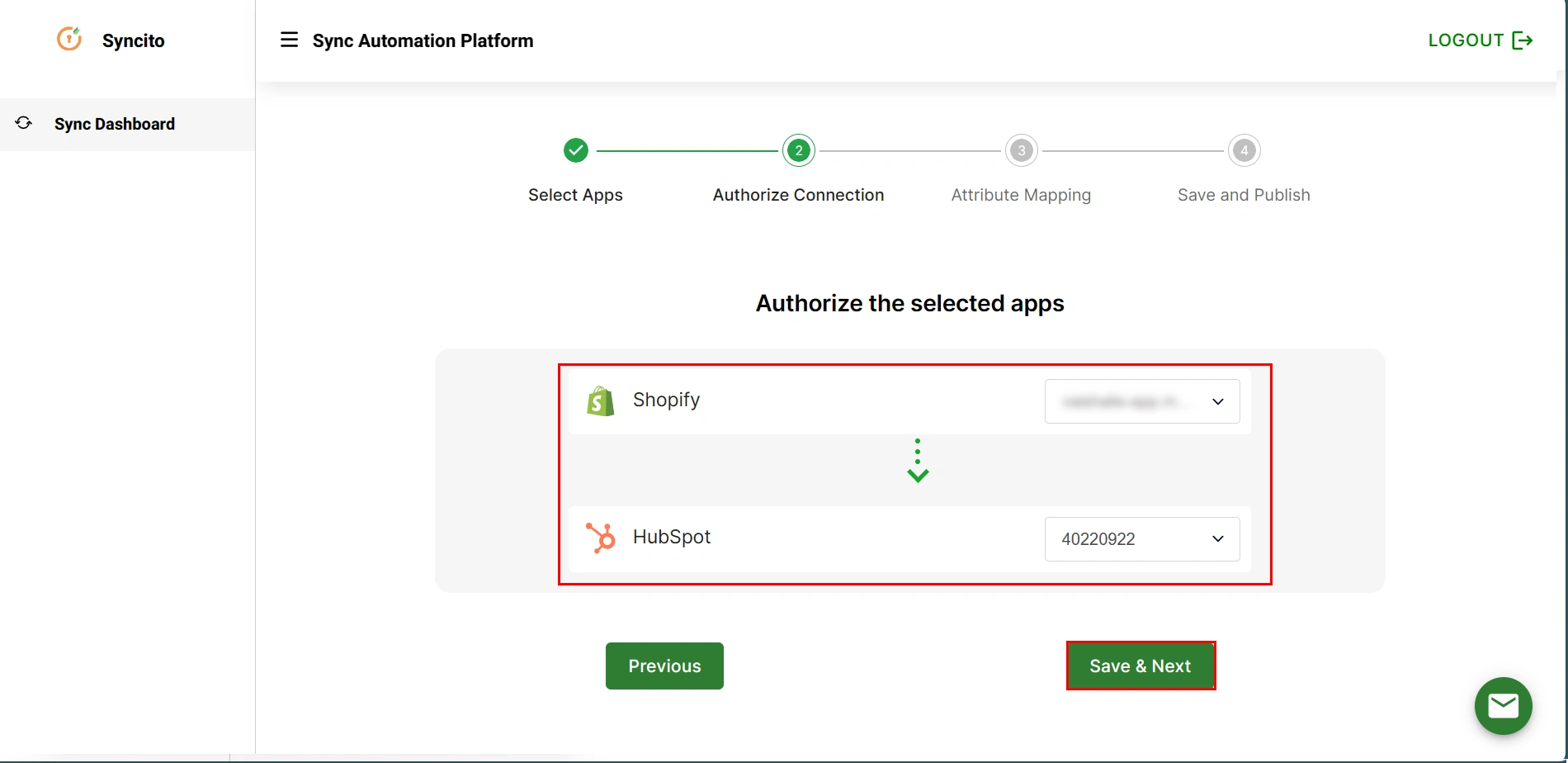Click the sync icon beside Sync Dashboard
The height and width of the screenshot is (763, 1568).
point(23,123)
